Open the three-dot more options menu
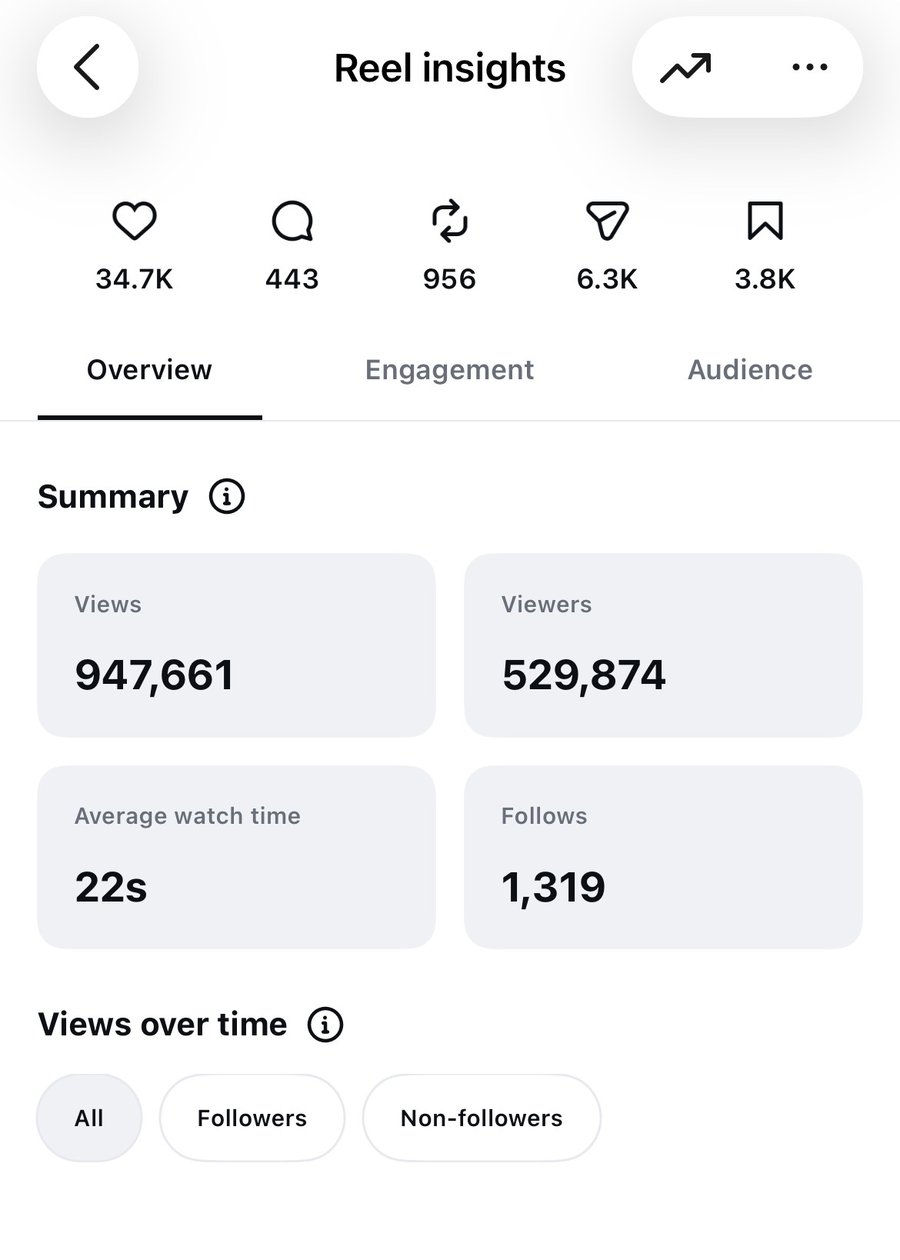900x1260 pixels. (x=809, y=68)
